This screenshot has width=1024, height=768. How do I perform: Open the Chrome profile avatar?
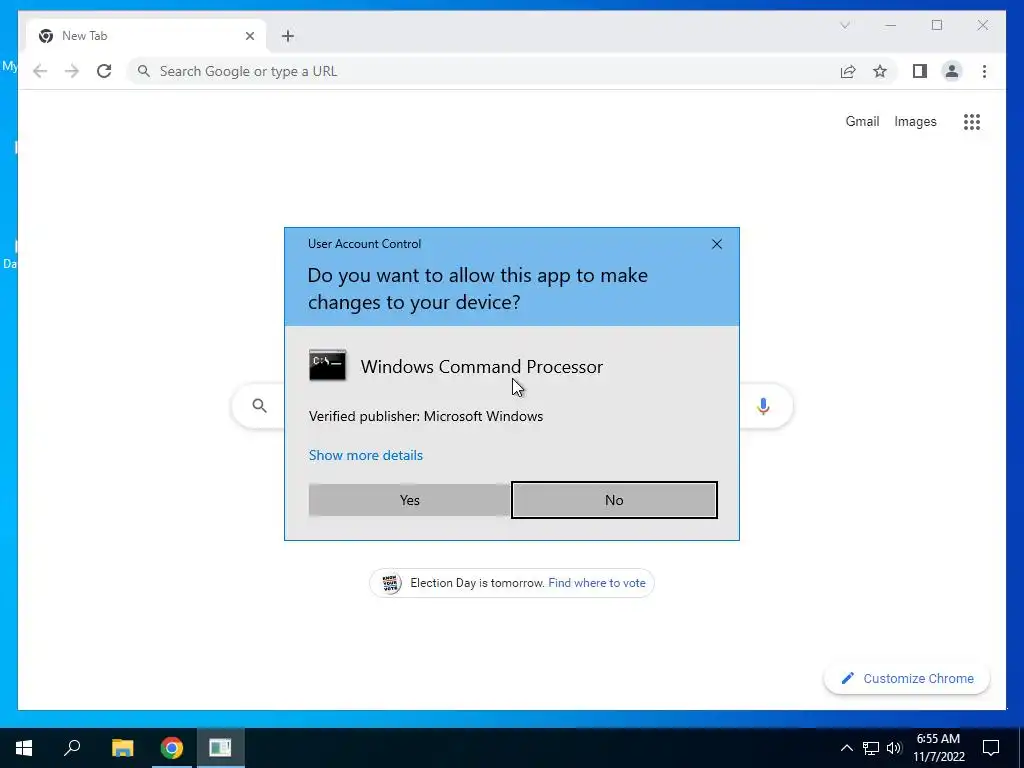coord(952,71)
